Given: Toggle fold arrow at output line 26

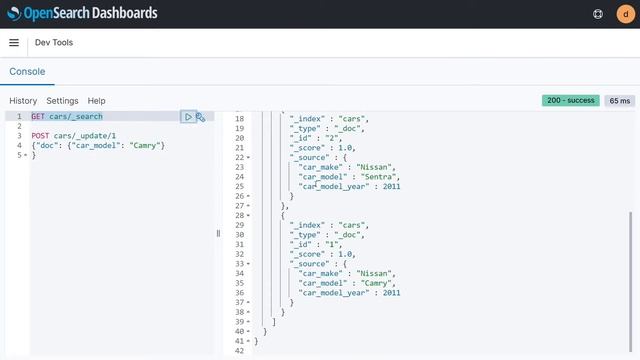Looking at the screenshot, I should pyautogui.click(x=248, y=196).
